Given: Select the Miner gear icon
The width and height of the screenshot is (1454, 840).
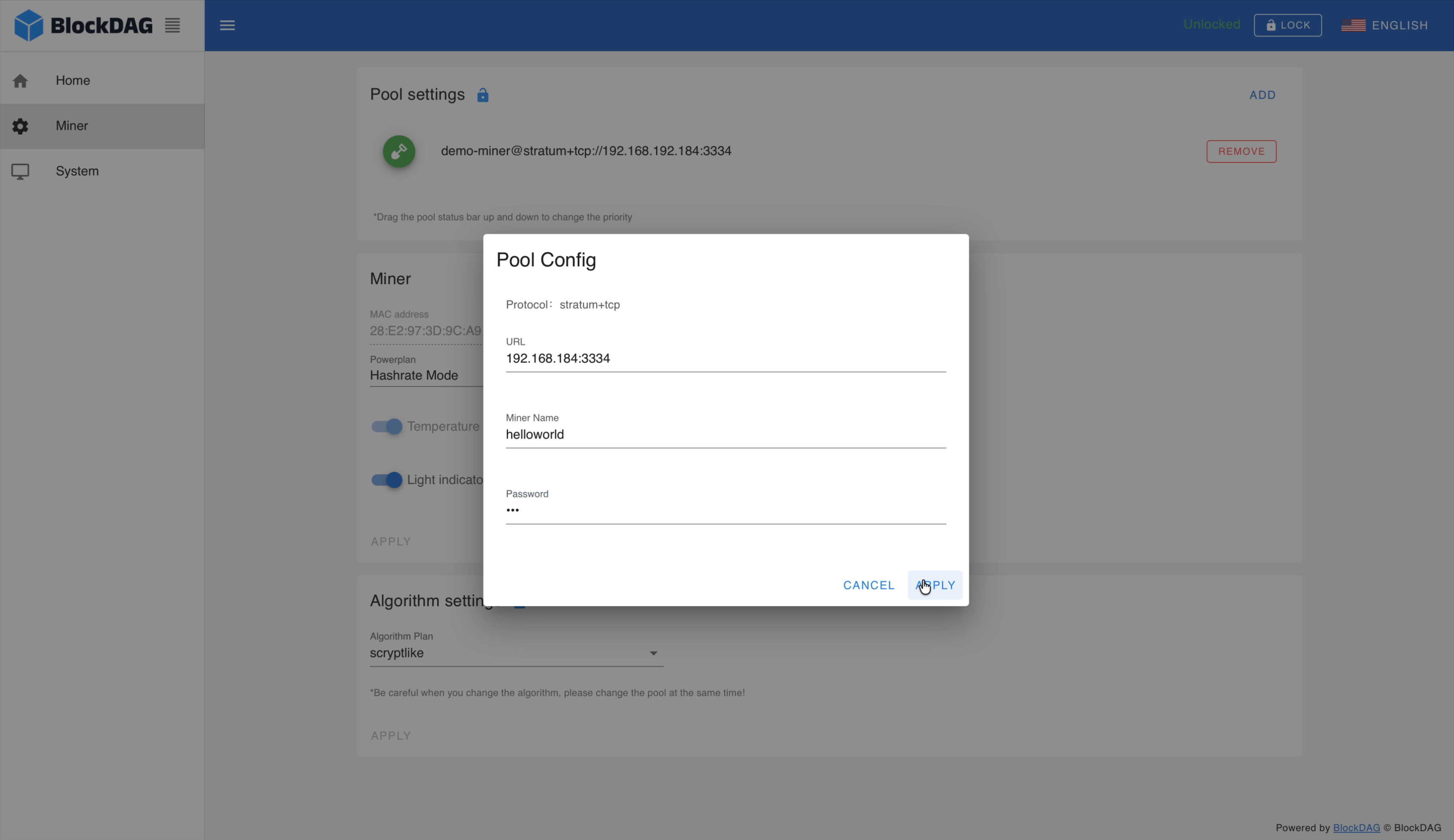Looking at the screenshot, I should [20, 126].
